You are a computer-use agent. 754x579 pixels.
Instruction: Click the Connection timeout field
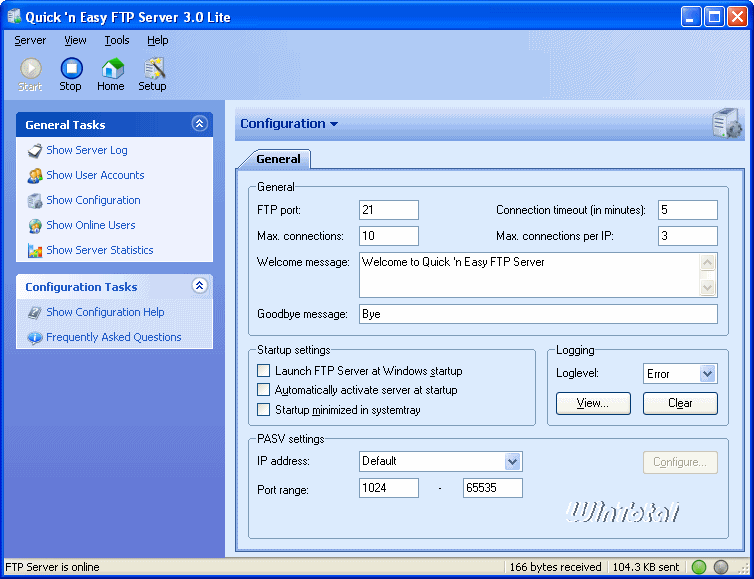point(688,210)
